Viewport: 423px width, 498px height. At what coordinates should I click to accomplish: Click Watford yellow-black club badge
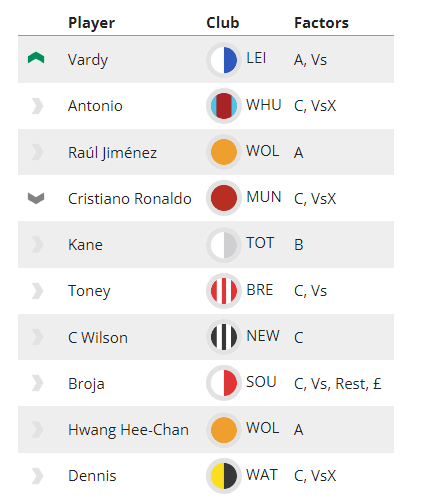click(x=223, y=476)
